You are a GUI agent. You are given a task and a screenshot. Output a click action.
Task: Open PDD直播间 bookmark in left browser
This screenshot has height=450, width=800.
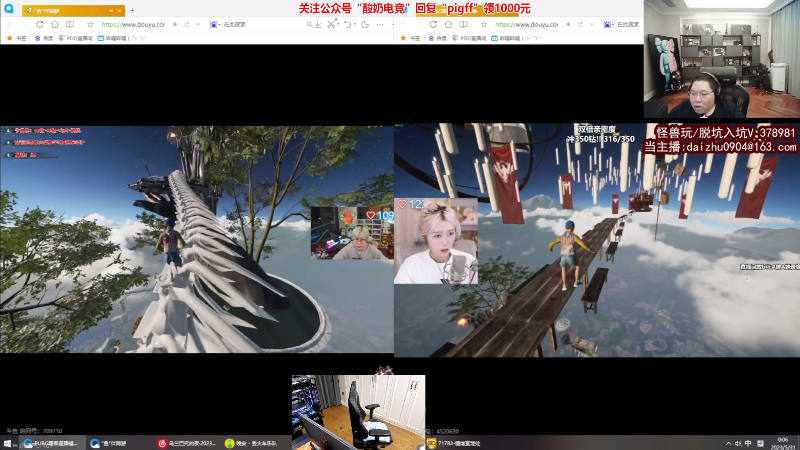76,38
